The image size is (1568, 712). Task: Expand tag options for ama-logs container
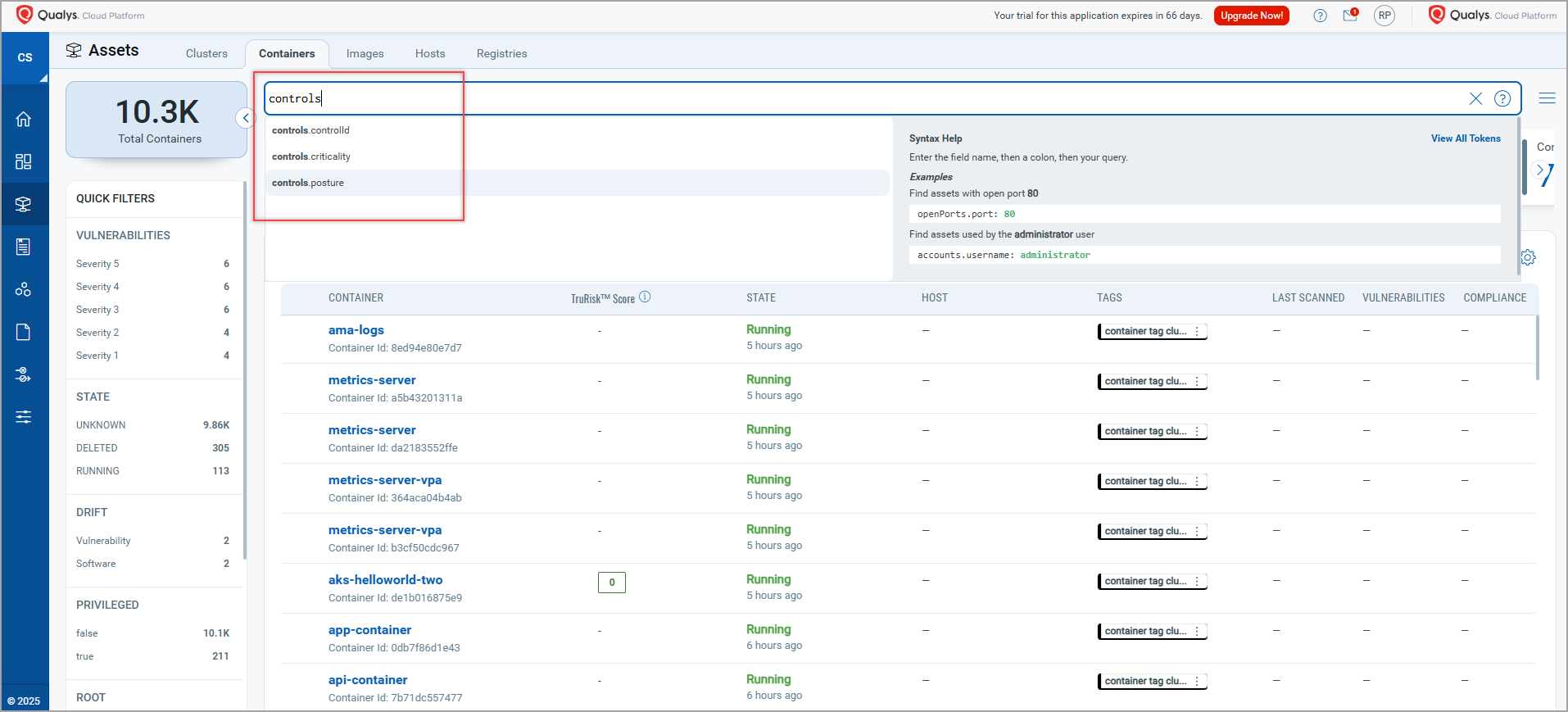coord(1197,332)
